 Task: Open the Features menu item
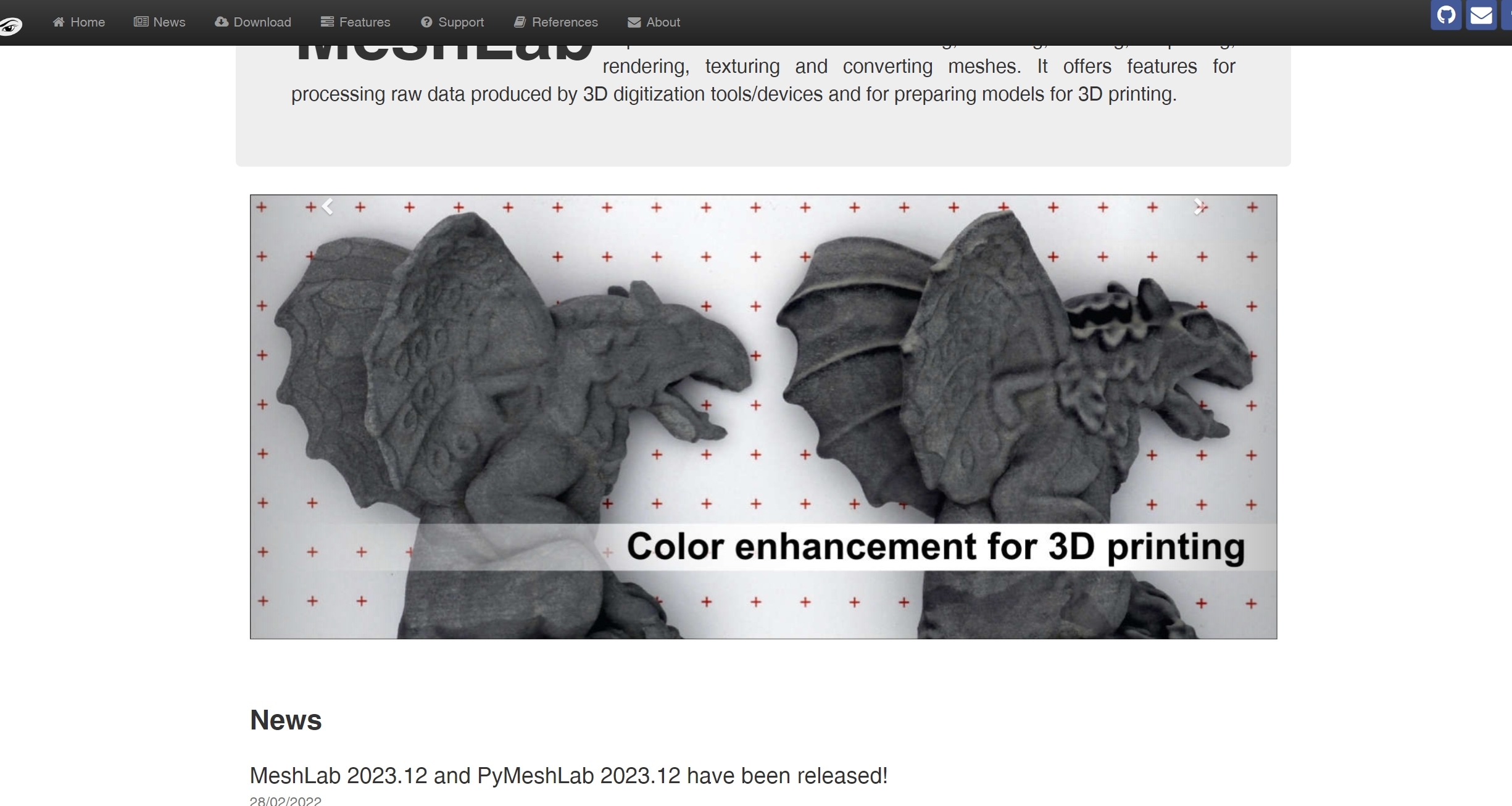pos(355,22)
